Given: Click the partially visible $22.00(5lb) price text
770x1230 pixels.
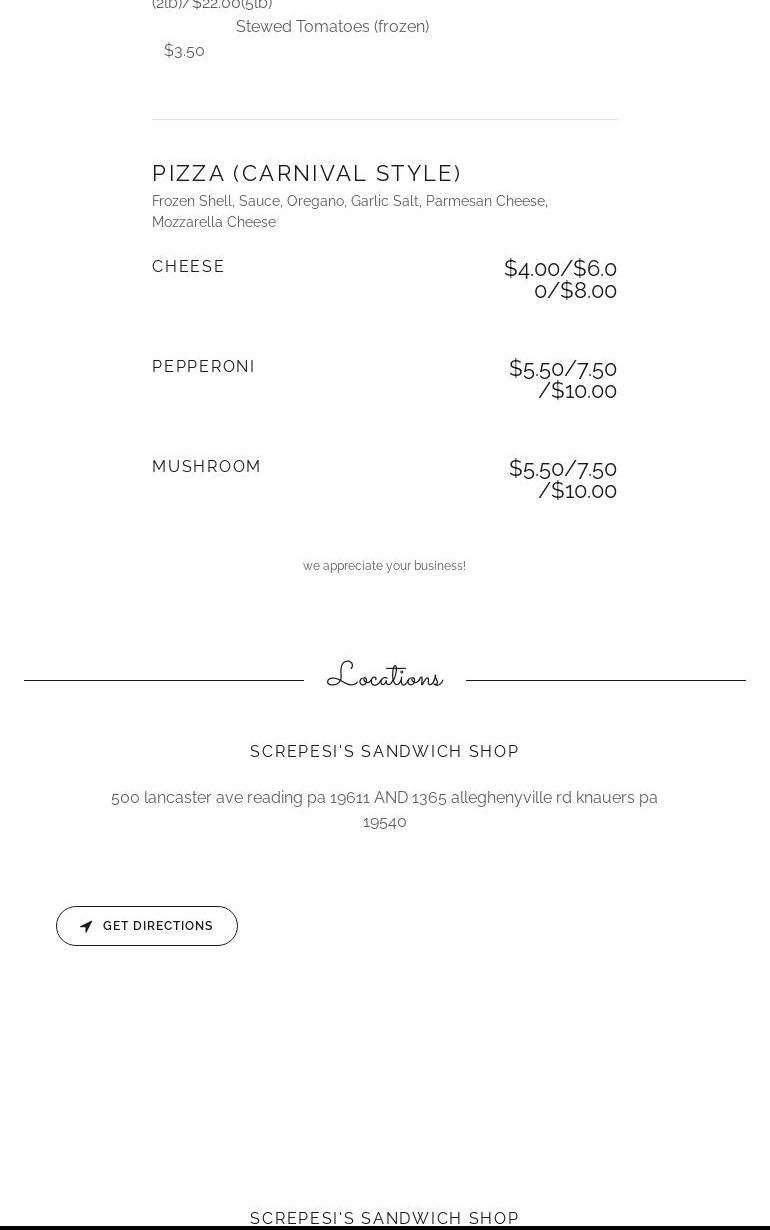Looking at the screenshot, I should pyautogui.click(x=231, y=5).
